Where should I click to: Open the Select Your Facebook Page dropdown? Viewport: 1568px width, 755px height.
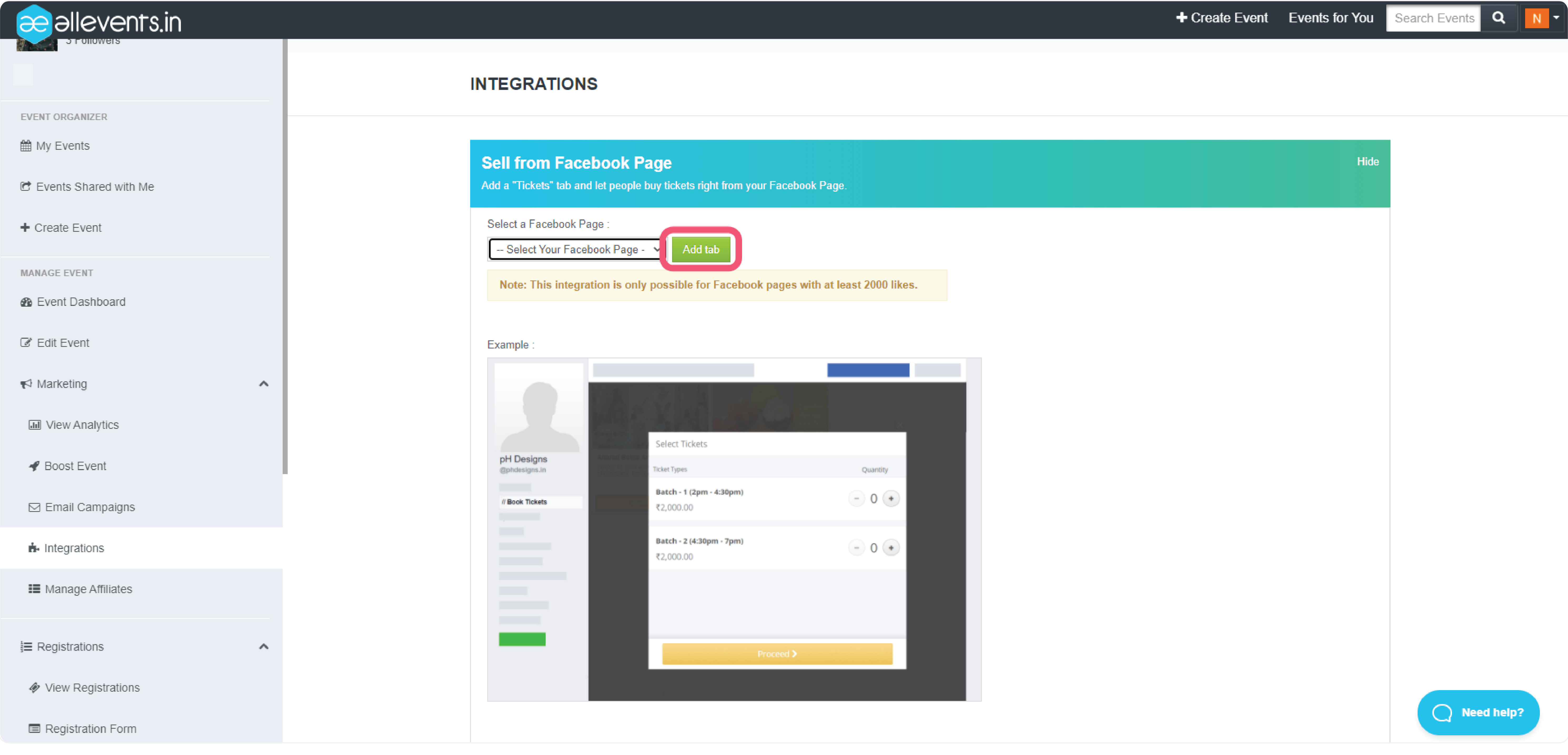[x=576, y=249]
